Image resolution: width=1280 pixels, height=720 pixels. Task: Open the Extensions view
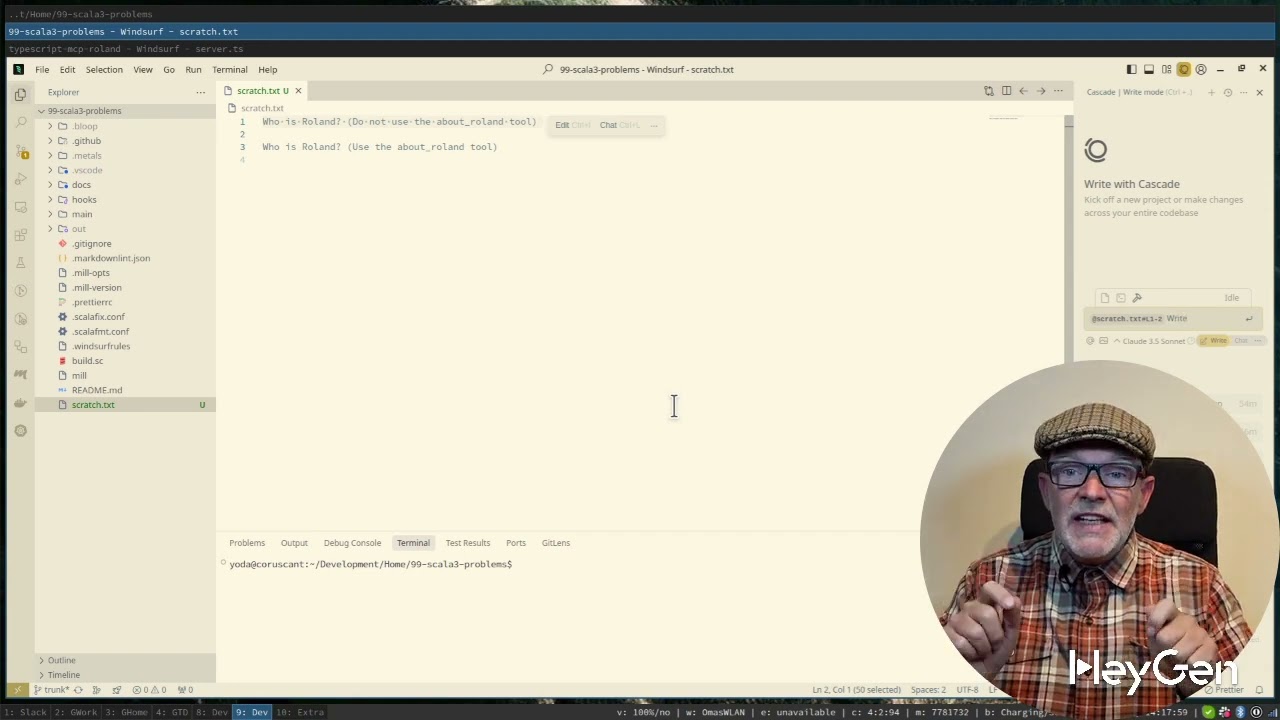[20, 235]
